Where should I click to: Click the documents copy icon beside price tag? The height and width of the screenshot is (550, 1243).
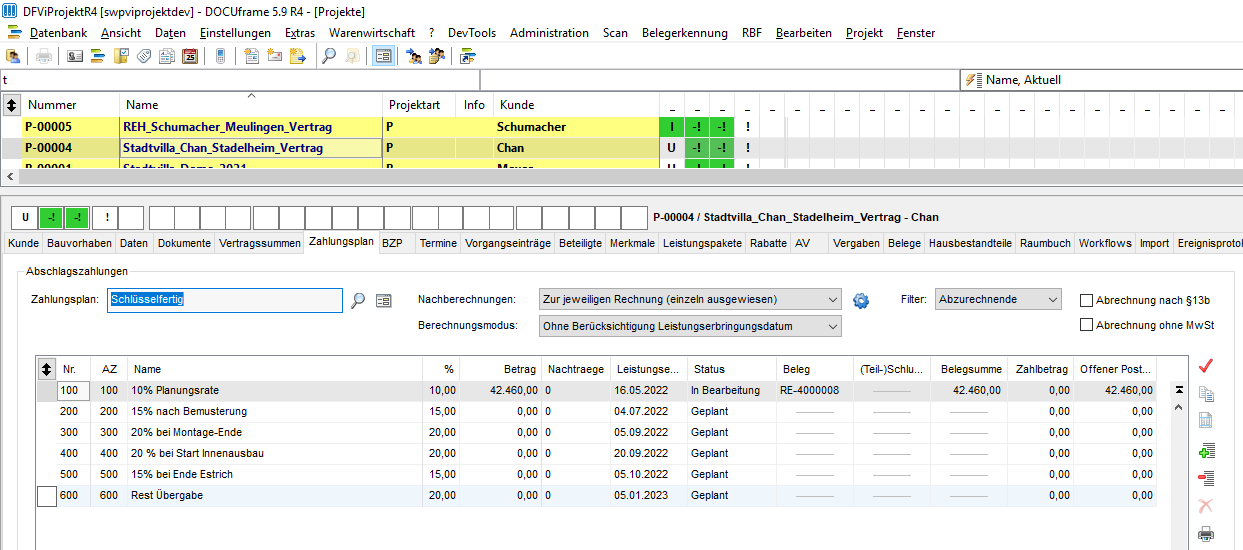pos(167,56)
